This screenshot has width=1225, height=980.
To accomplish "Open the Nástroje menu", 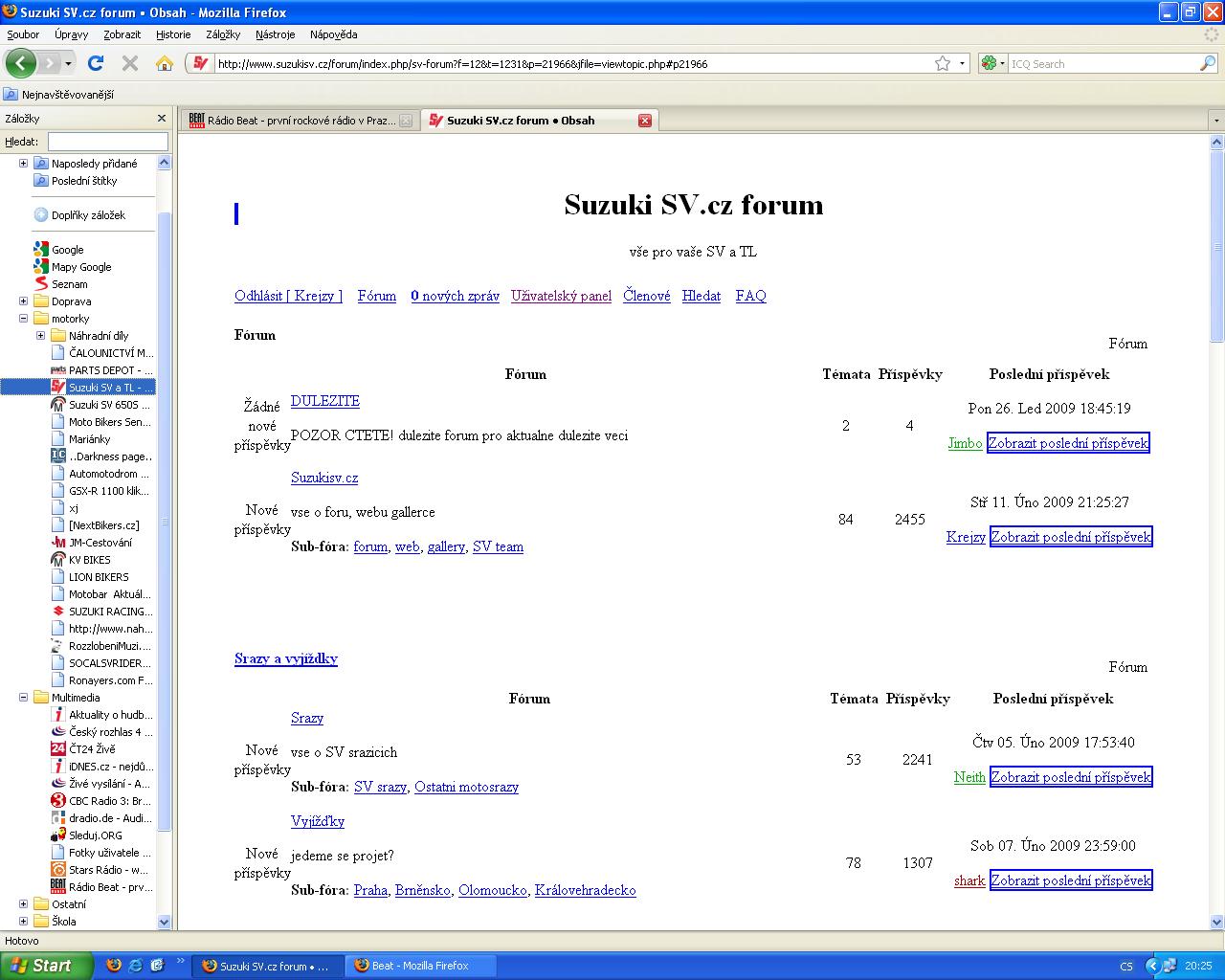I will click(x=276, y=33).
